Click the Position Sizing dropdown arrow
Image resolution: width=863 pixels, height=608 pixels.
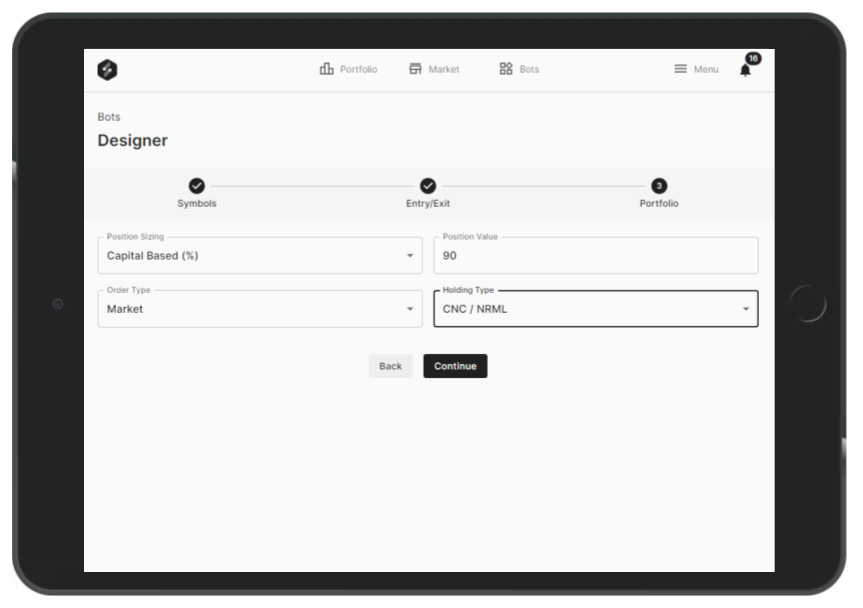[410, 255]
